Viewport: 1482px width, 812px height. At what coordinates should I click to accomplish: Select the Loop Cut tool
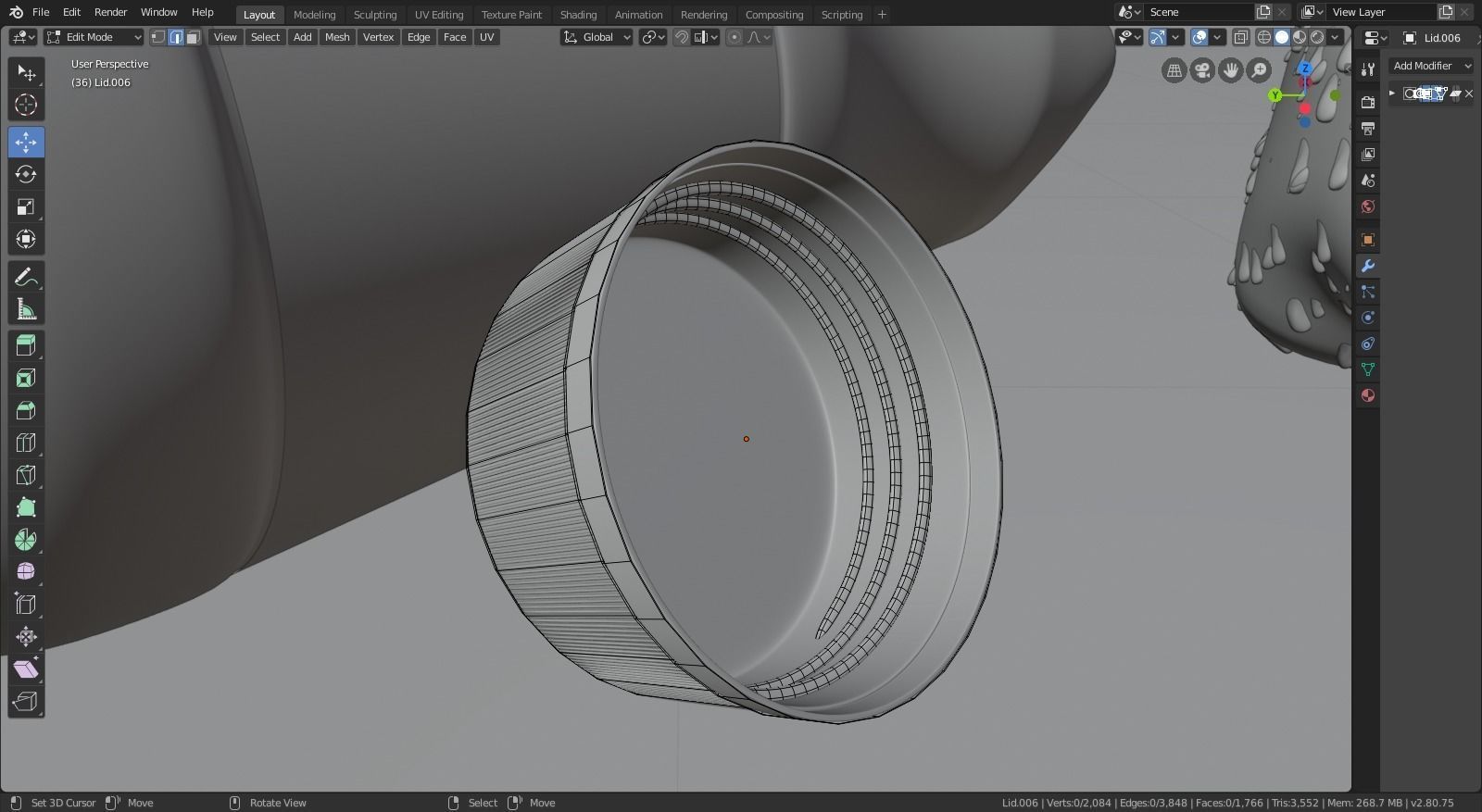(26, 443)
